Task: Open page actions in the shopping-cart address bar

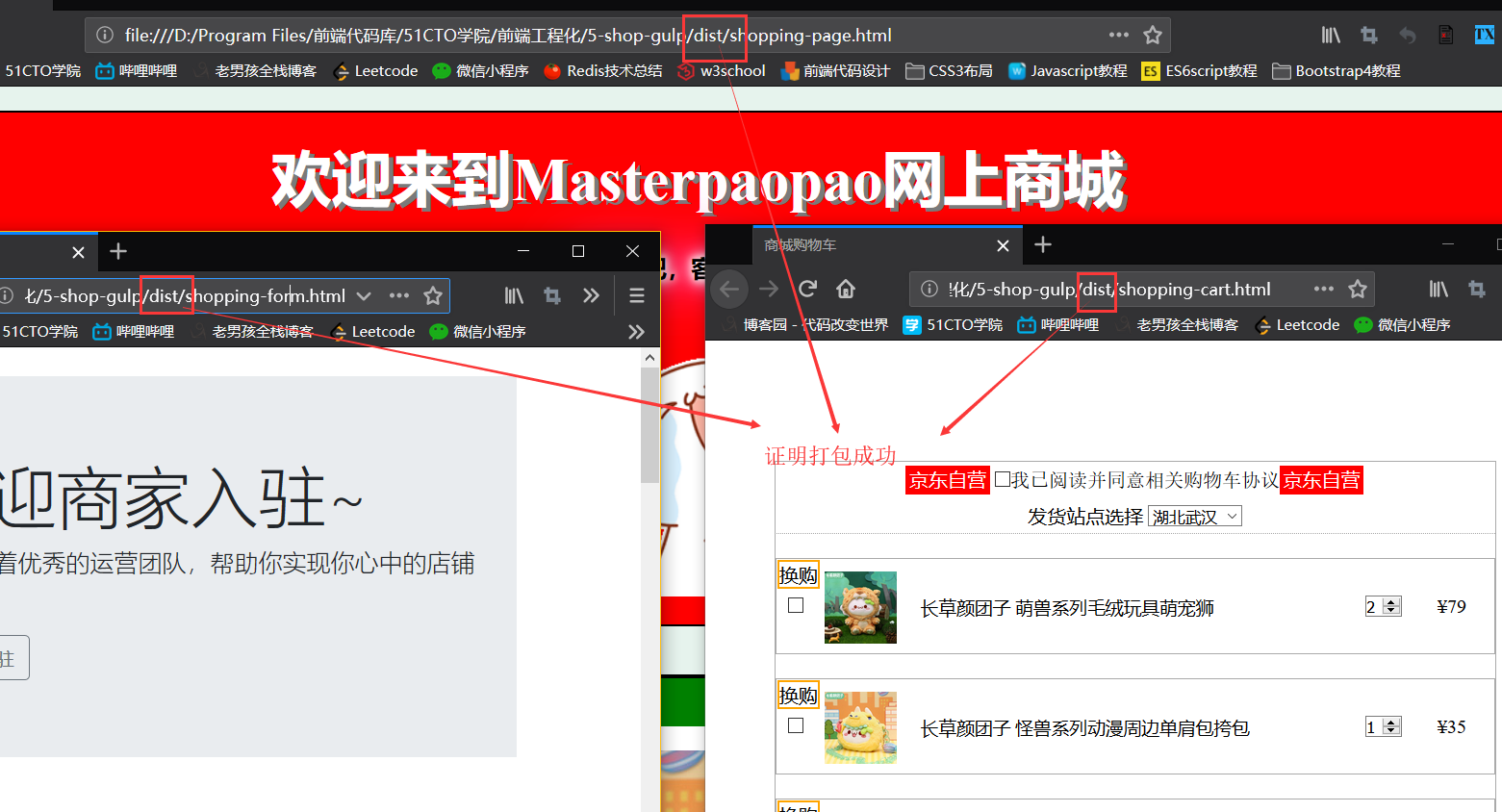Action: point(1324,289)
